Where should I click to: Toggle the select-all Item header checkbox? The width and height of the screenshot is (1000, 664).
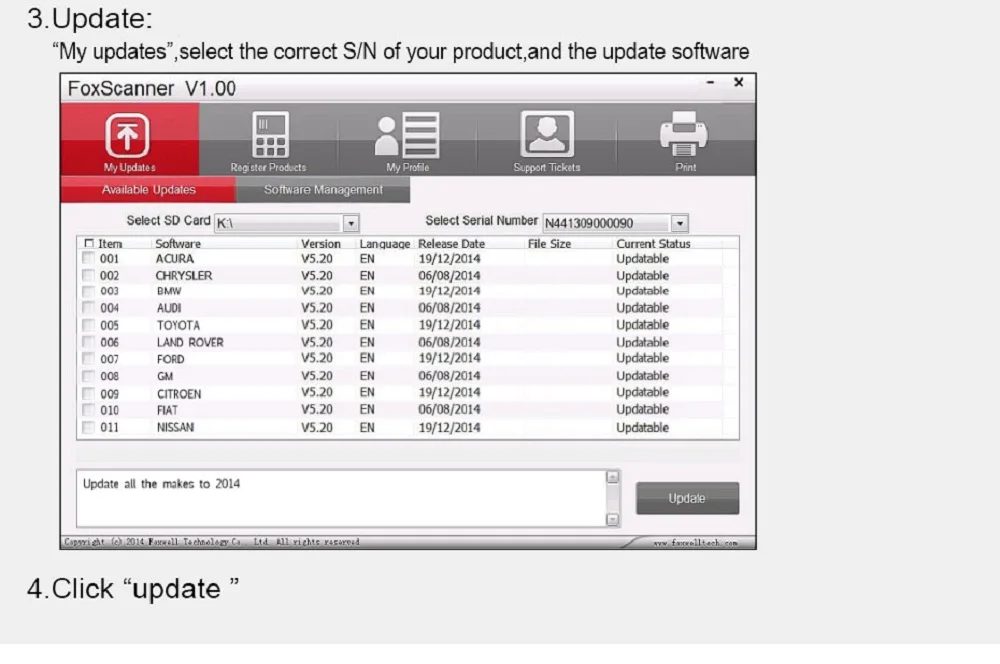89,243
